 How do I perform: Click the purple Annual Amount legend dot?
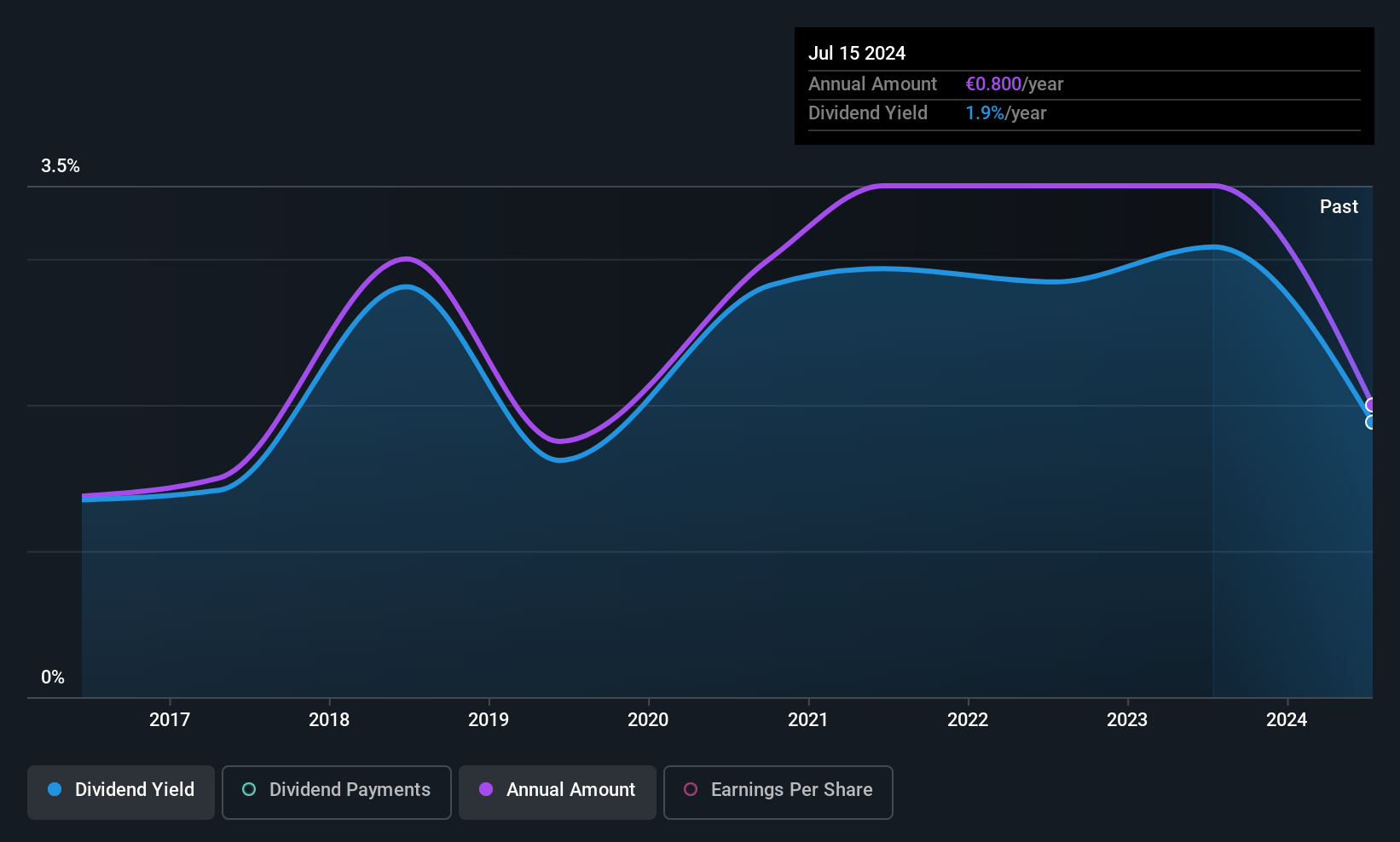click(x=486, y=789)
